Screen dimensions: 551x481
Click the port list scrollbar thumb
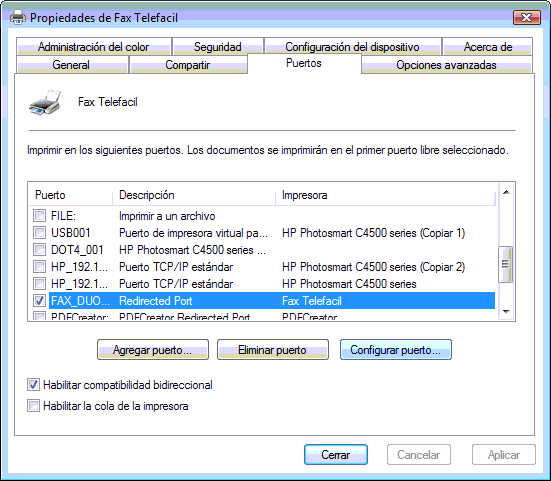pyautogui.click(x=506, y=264)
